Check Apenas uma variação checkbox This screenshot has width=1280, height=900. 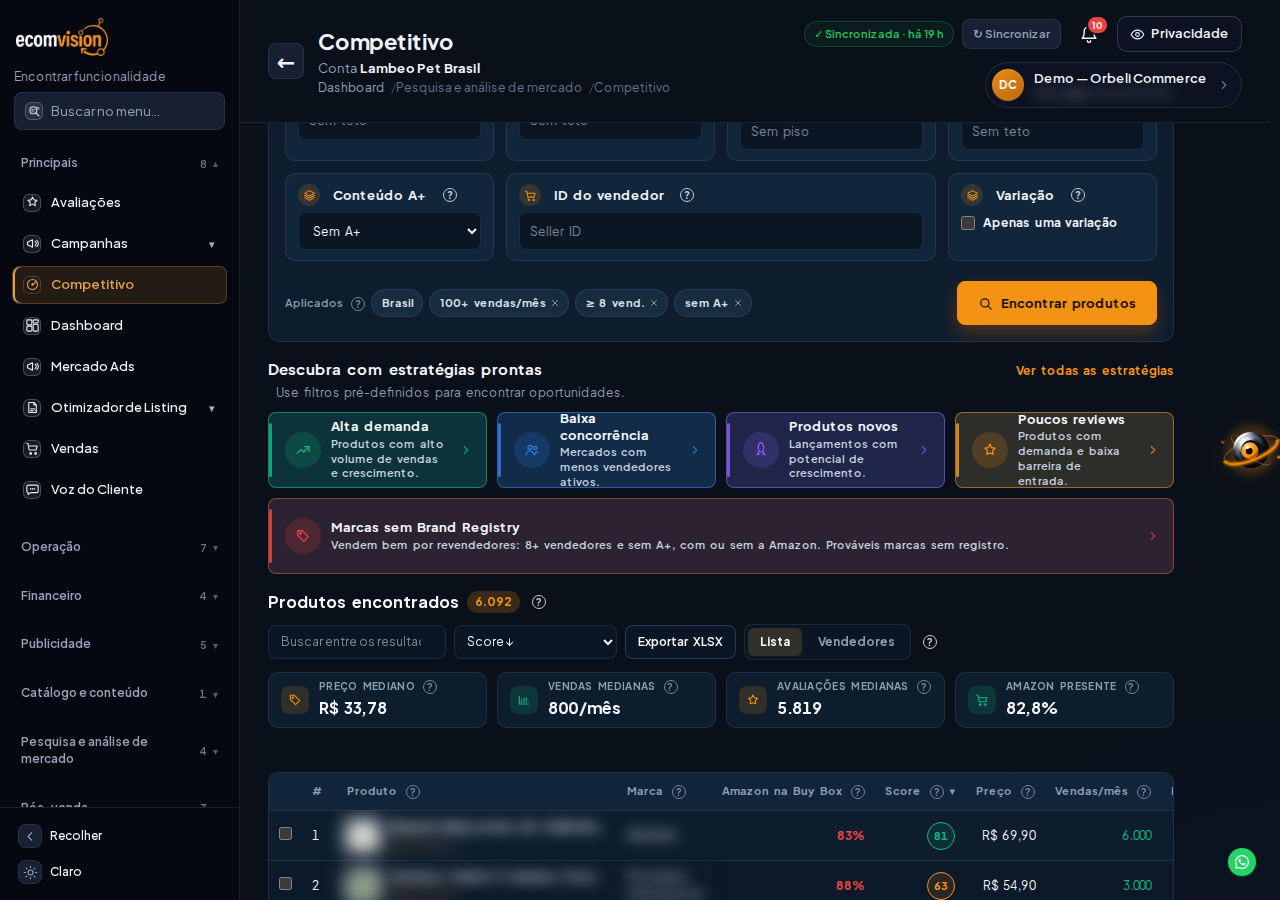coord(968,223)
